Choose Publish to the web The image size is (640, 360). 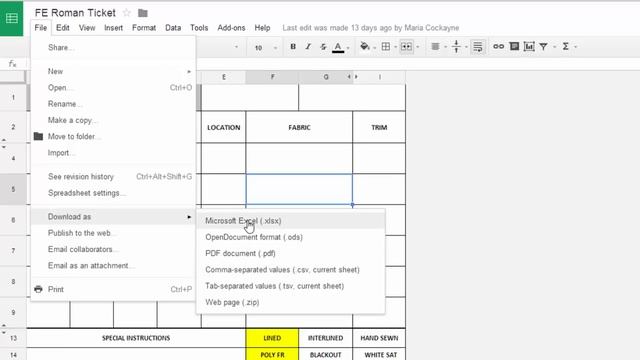tap(113, 233)
